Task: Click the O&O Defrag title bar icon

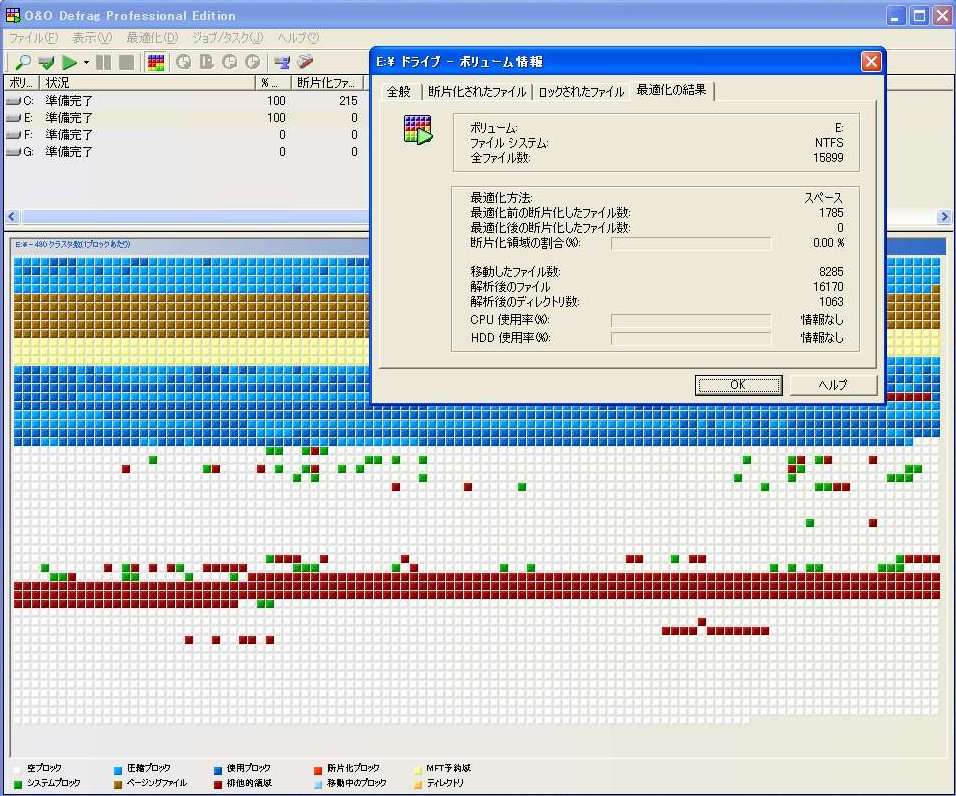Action: (x=12, y=15)
